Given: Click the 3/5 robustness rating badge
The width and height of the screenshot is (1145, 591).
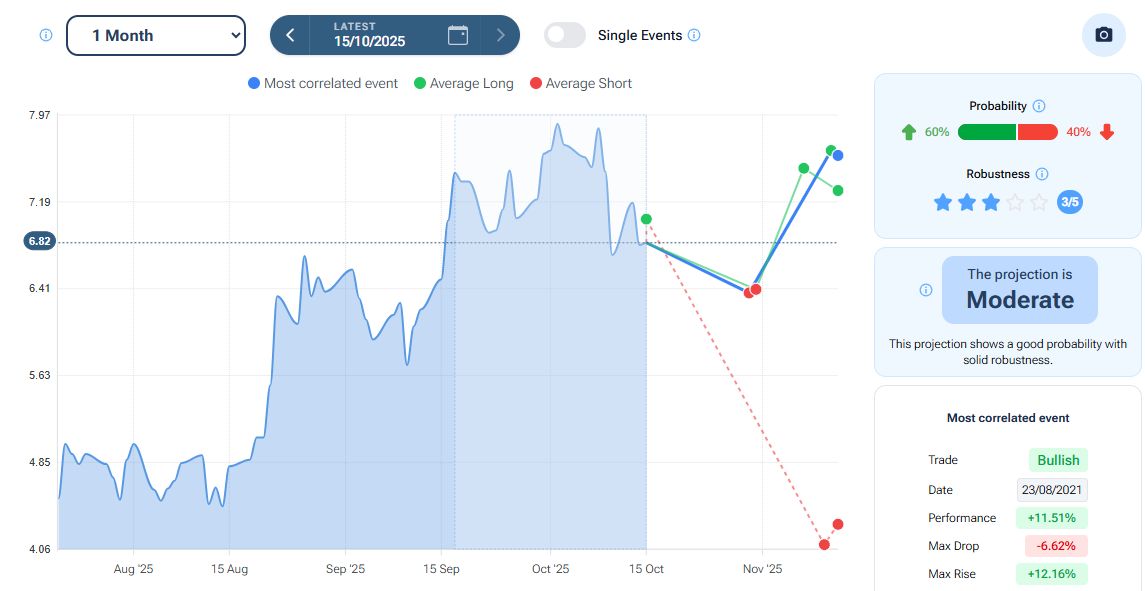Looking at the screenshot, I should pyautogui.click(x=1069, y=202).
